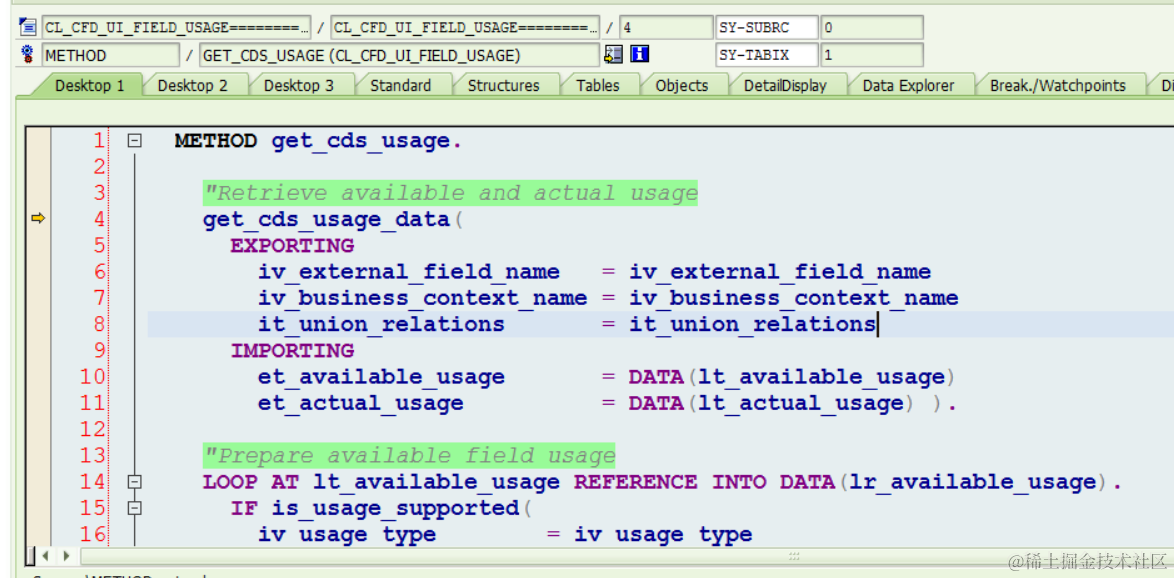
Task: Click the comment "Retrieve available and actual usage
Action: pos(450,193)
